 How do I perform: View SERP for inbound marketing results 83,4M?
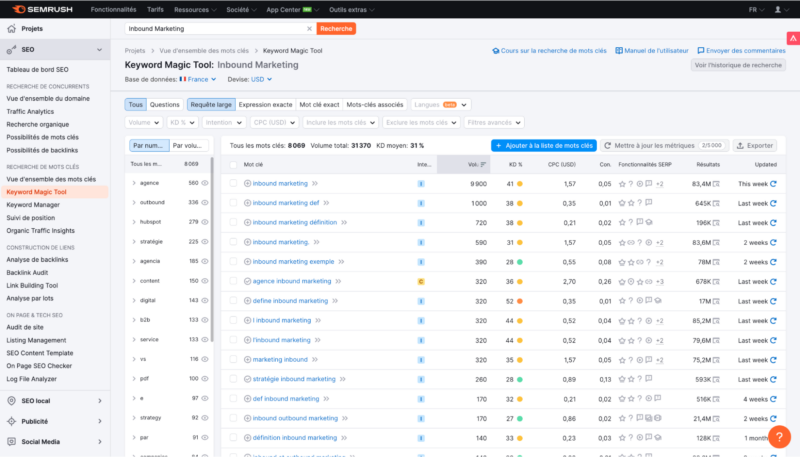pos(716,184)
